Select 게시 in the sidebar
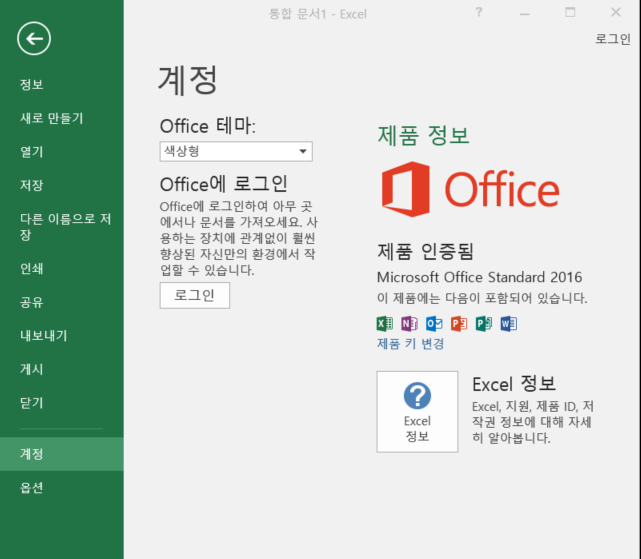 (62, 369)
